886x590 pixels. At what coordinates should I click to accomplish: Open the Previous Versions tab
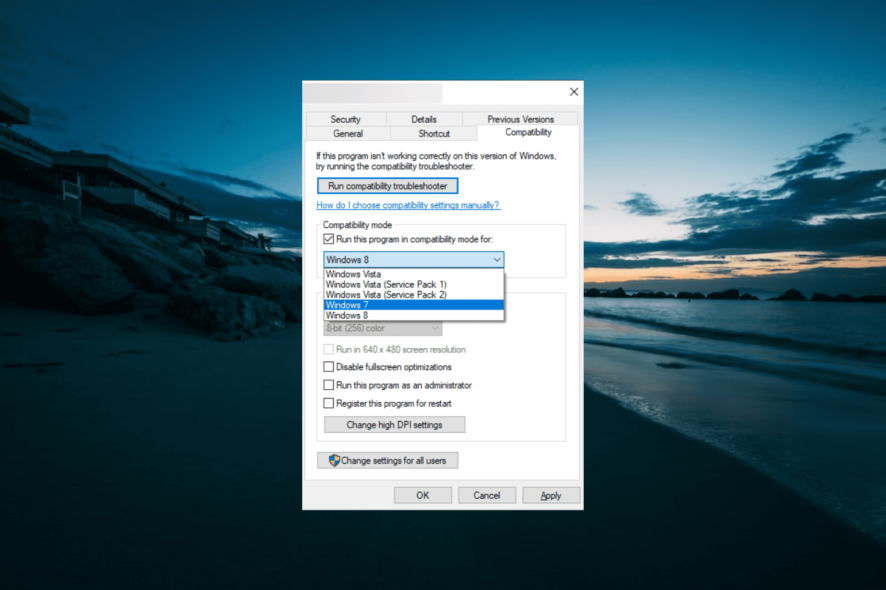point(520,119)
